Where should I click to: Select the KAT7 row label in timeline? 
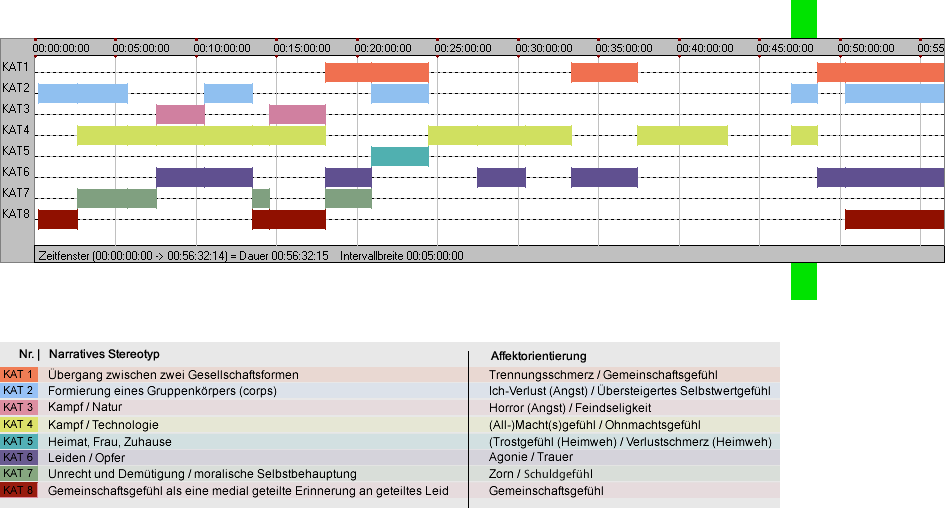[x=16, y=193]
